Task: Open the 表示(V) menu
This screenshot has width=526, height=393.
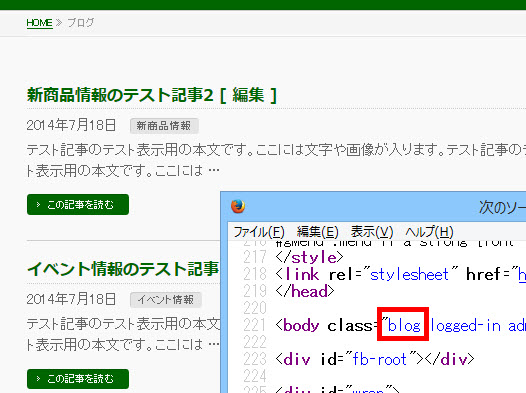Action: tap(372, 232)
